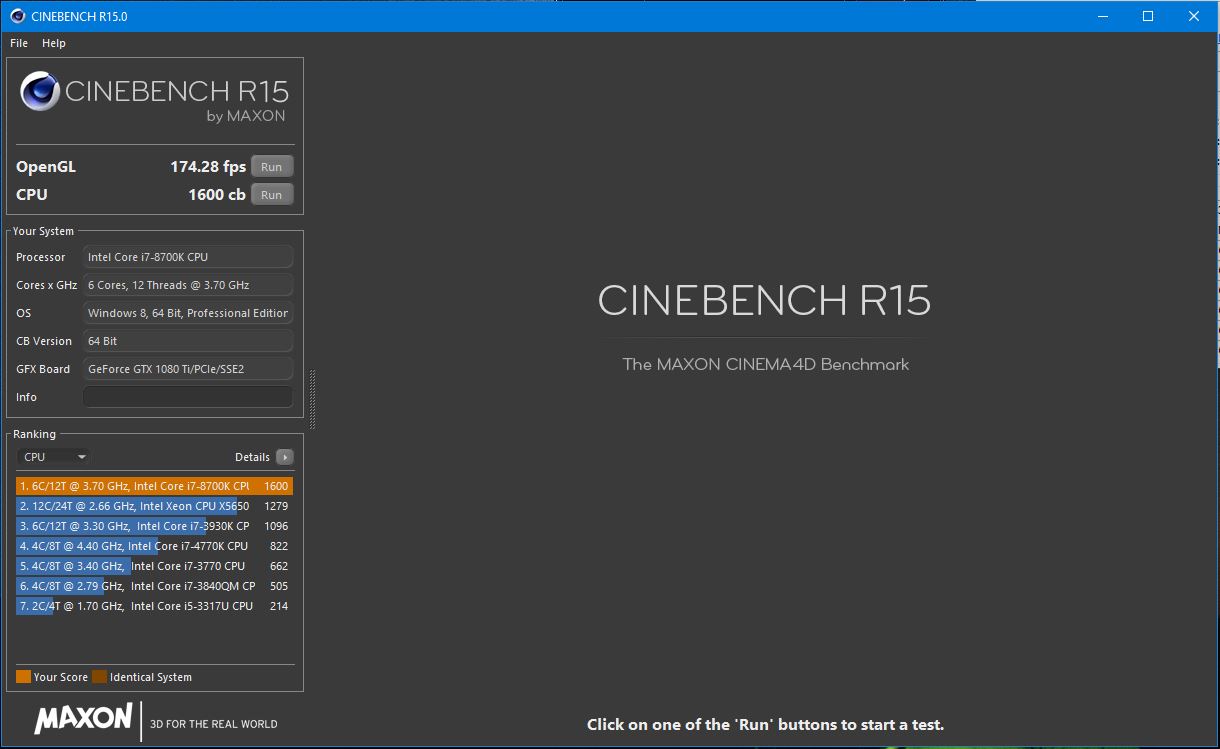Click the Cinebench app icon in title bar
This screenshot has height=749, width=1220.
(17, 16)
